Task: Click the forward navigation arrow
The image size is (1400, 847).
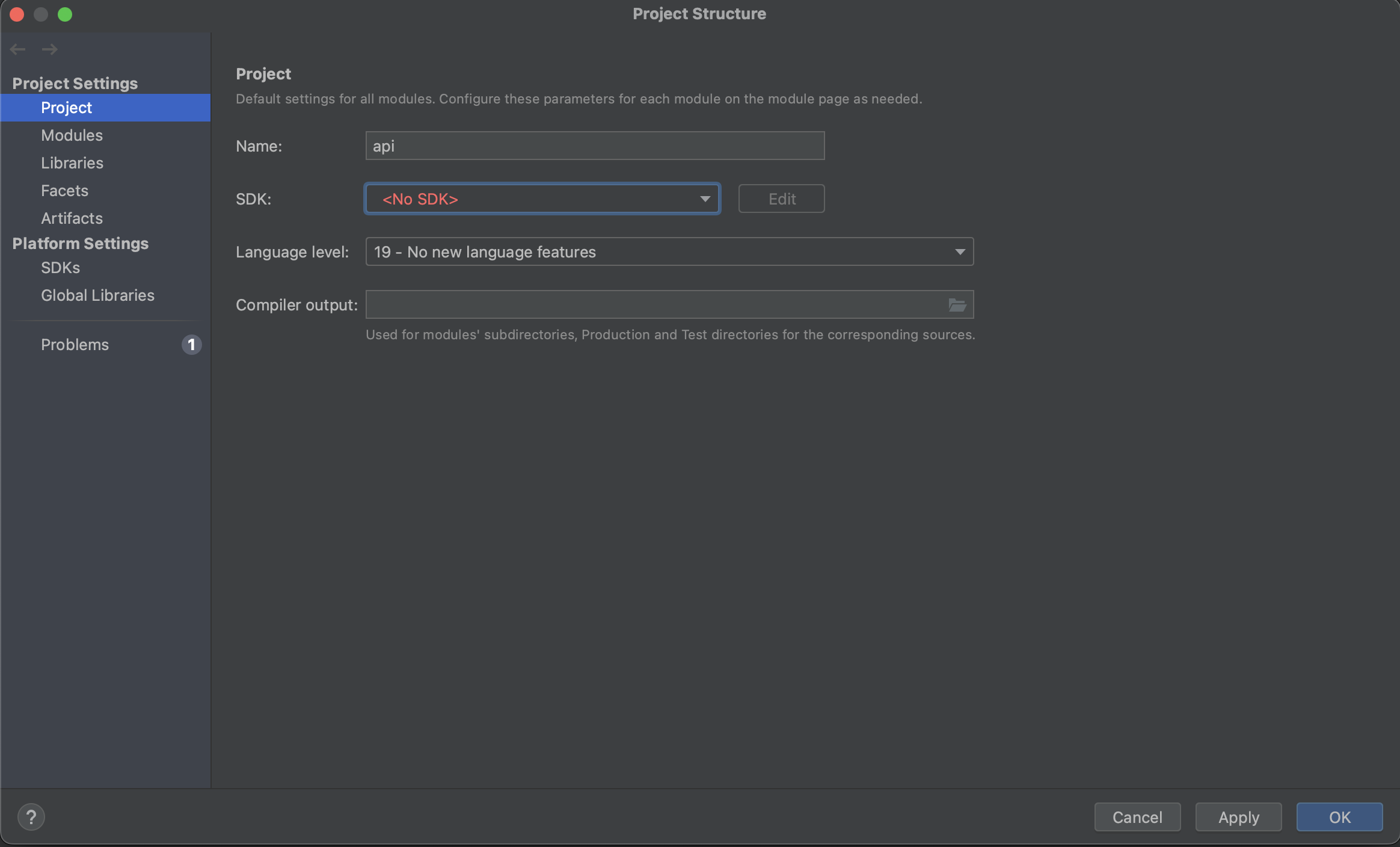Action: [x=50, y=49]
